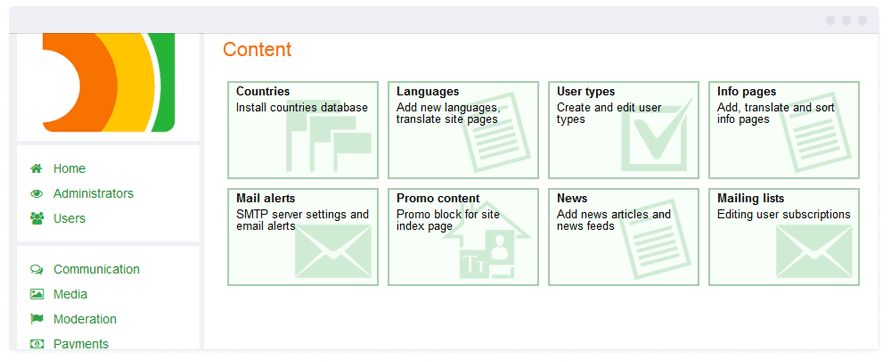Open the Promo content tile
This screenshot has height=362, width=888.
pos(463,237)
